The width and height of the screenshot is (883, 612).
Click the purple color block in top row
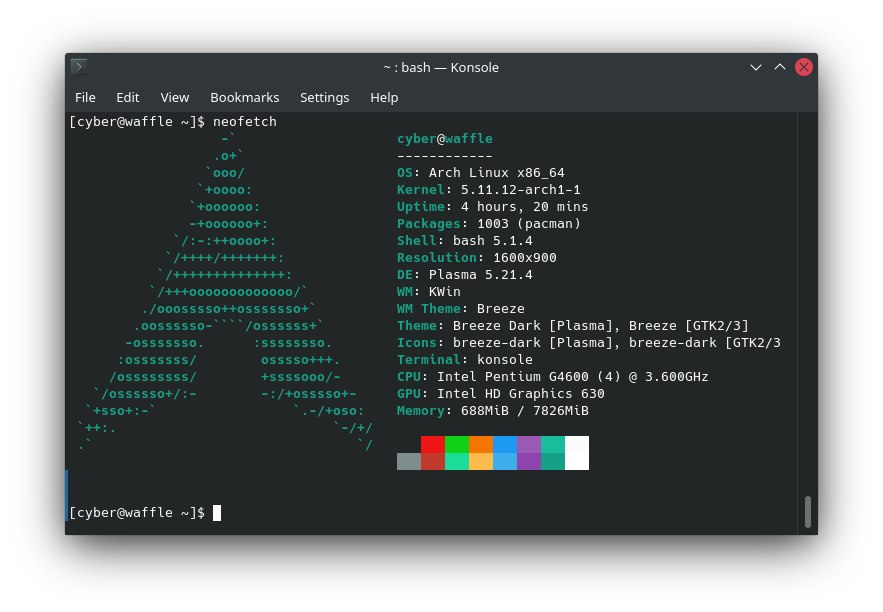click(x=529, y=444)
